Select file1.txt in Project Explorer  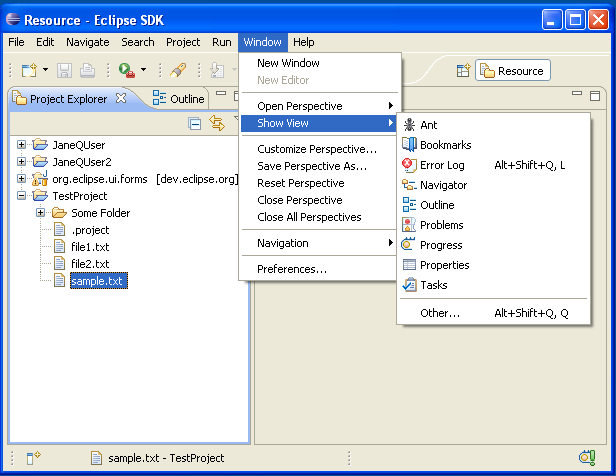pyautogui.click(x=90, y=247)
